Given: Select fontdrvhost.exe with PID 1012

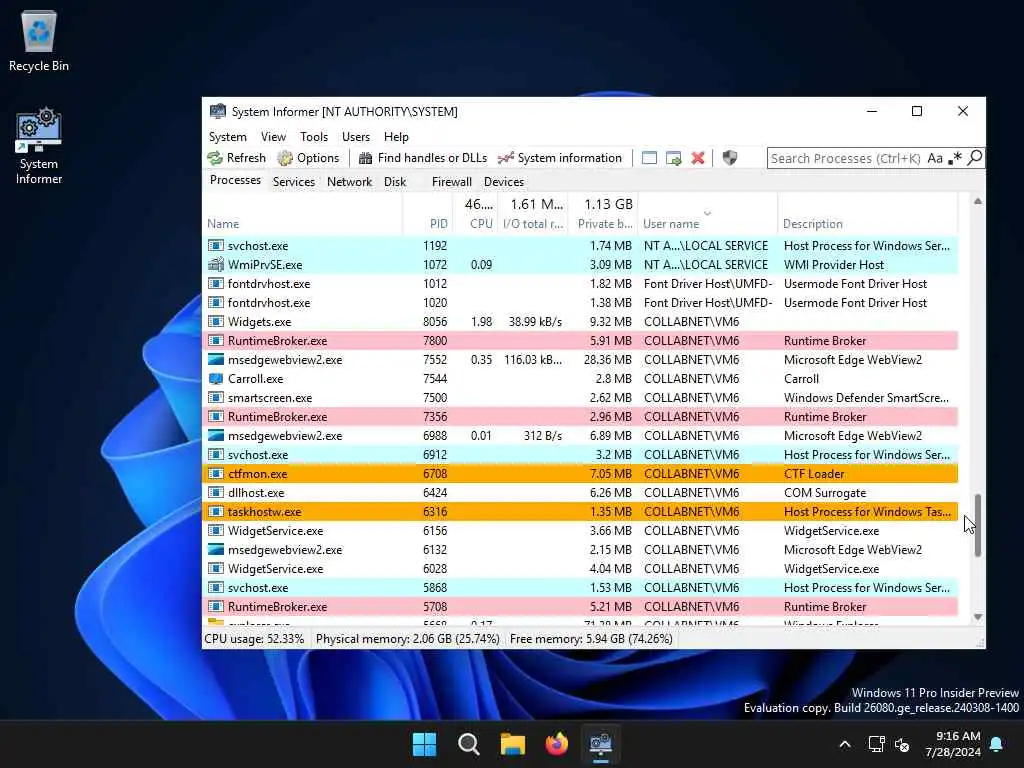Looking at the screenshot, I should pyautogui.click(x=580, y=283).
